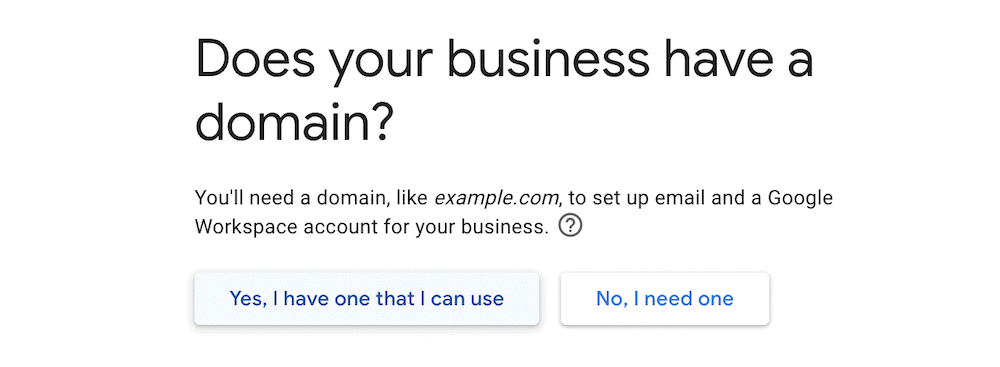Pick the white No domain option

pyautogui.click(x=665, y=298)
